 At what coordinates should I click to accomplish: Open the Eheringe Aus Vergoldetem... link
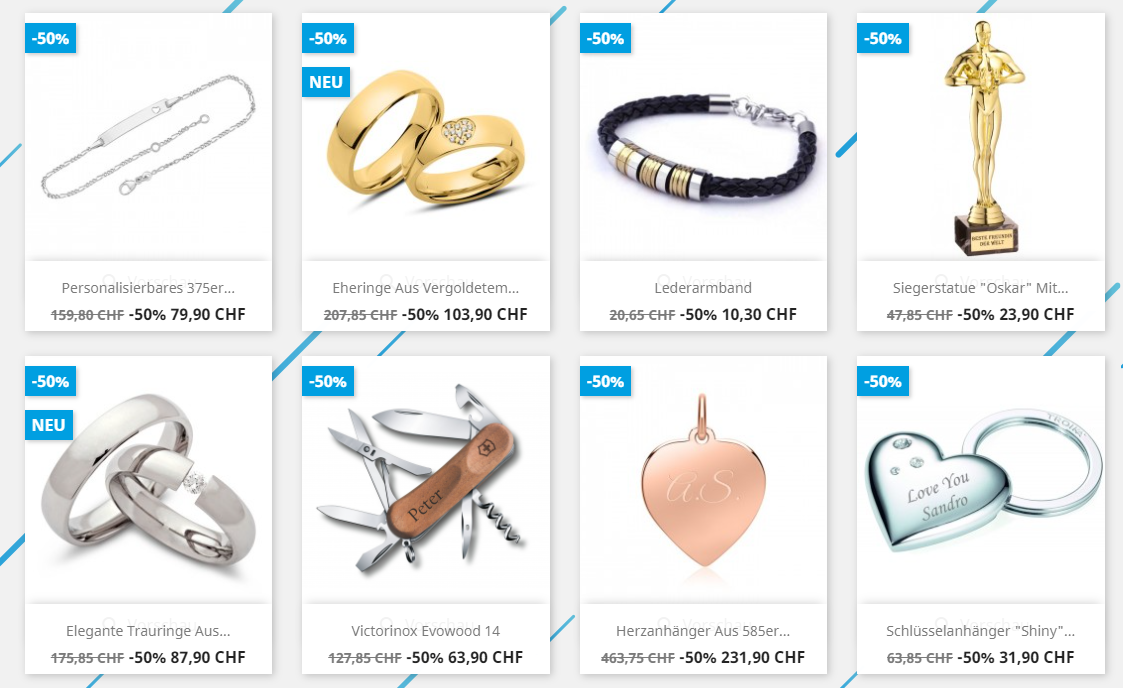coord(425,288)
